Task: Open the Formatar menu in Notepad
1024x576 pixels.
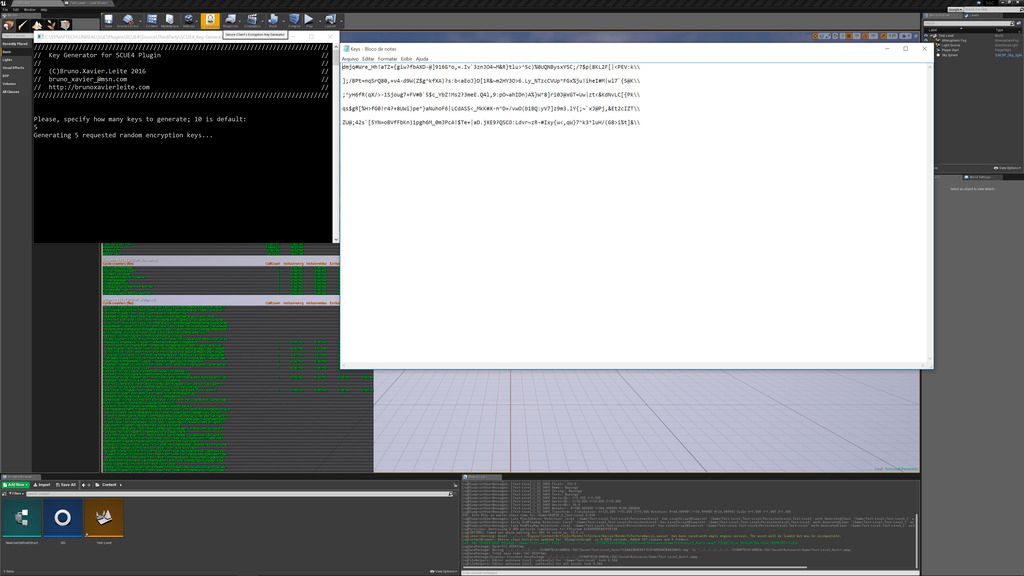Action: (387, 59)
